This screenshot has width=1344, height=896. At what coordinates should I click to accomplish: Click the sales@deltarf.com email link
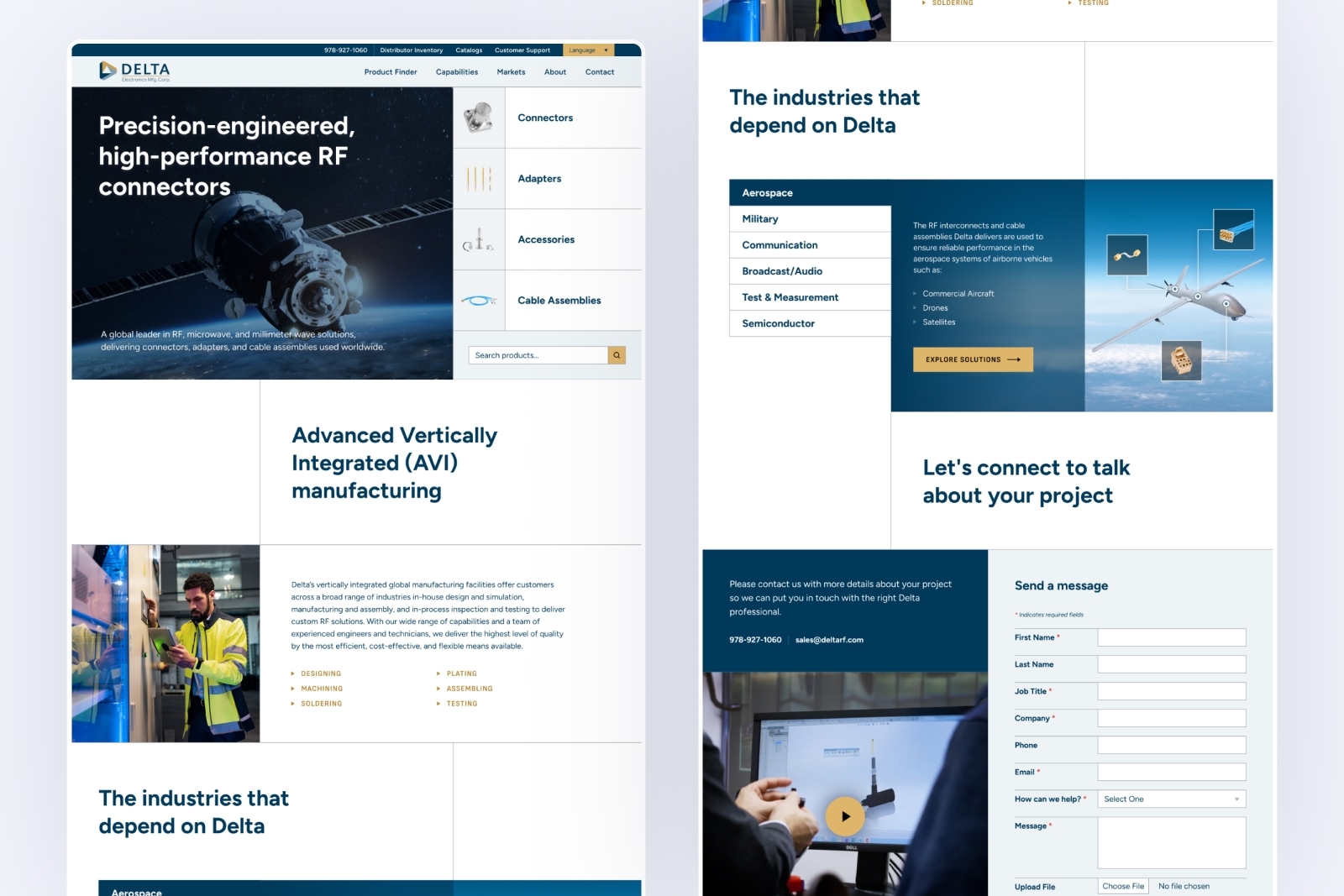click(x=829, y=640)
